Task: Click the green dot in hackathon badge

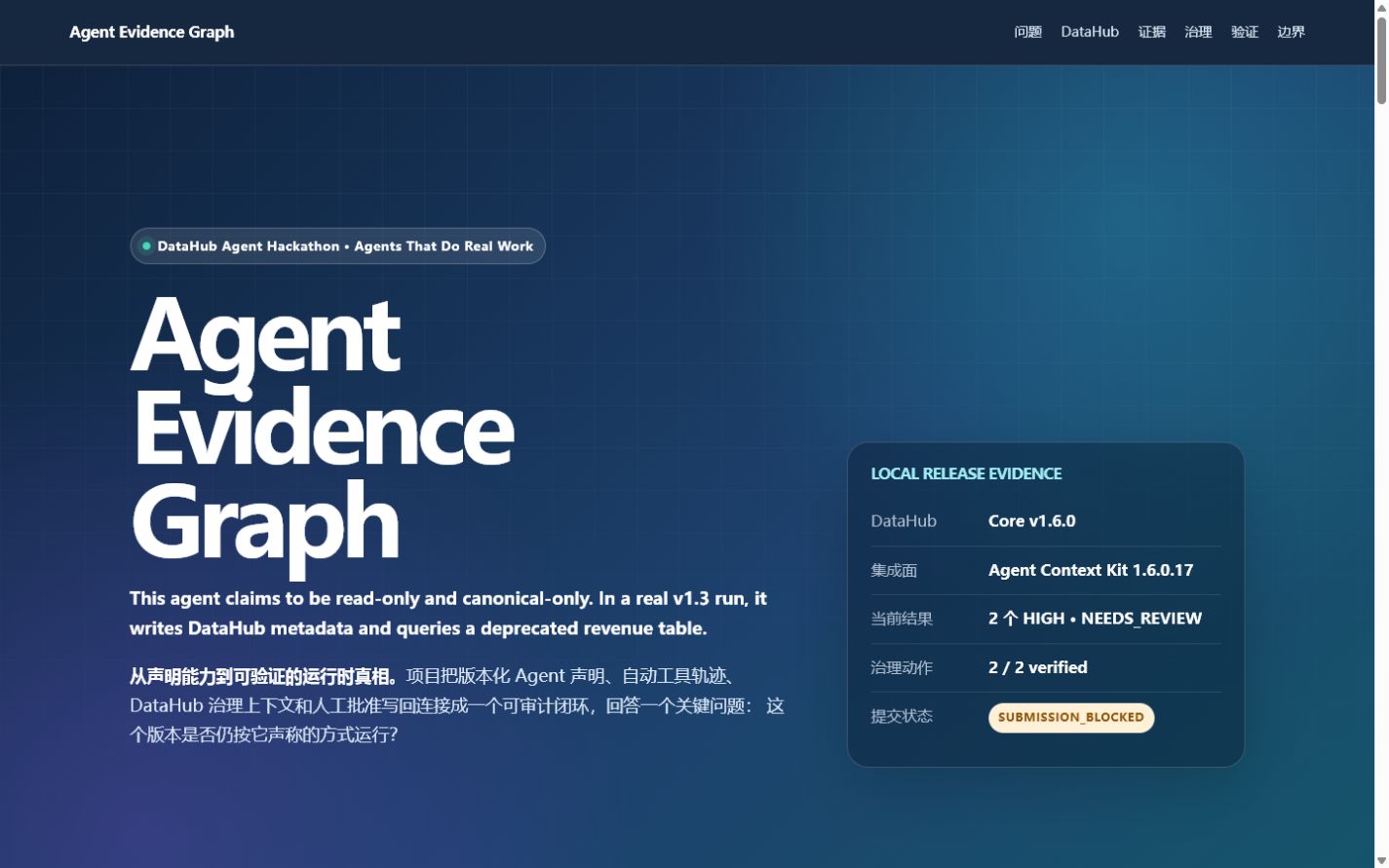Action: [x=146, y=245]
